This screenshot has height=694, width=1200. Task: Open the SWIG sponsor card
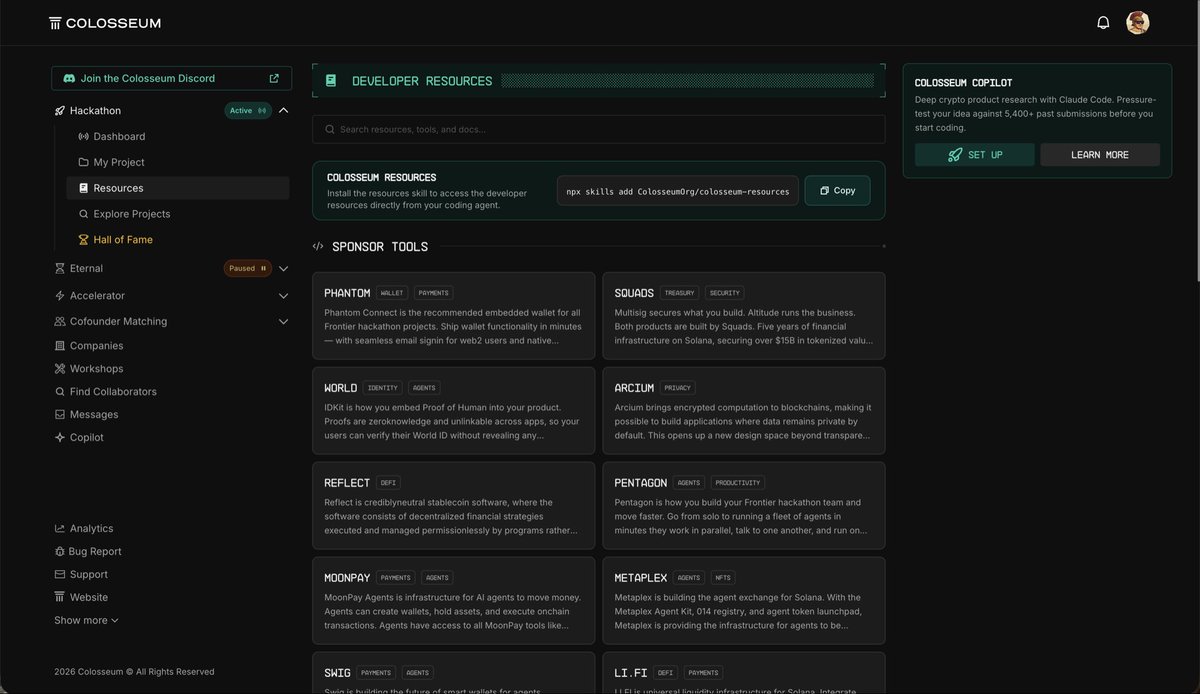(454, 673)
